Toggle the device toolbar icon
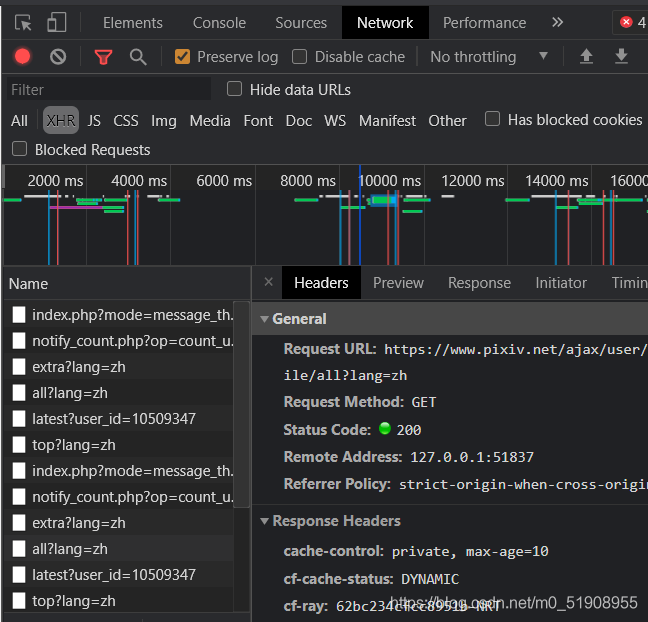Image resolution: width=648 pixels, height=622 pixels. 57,22
